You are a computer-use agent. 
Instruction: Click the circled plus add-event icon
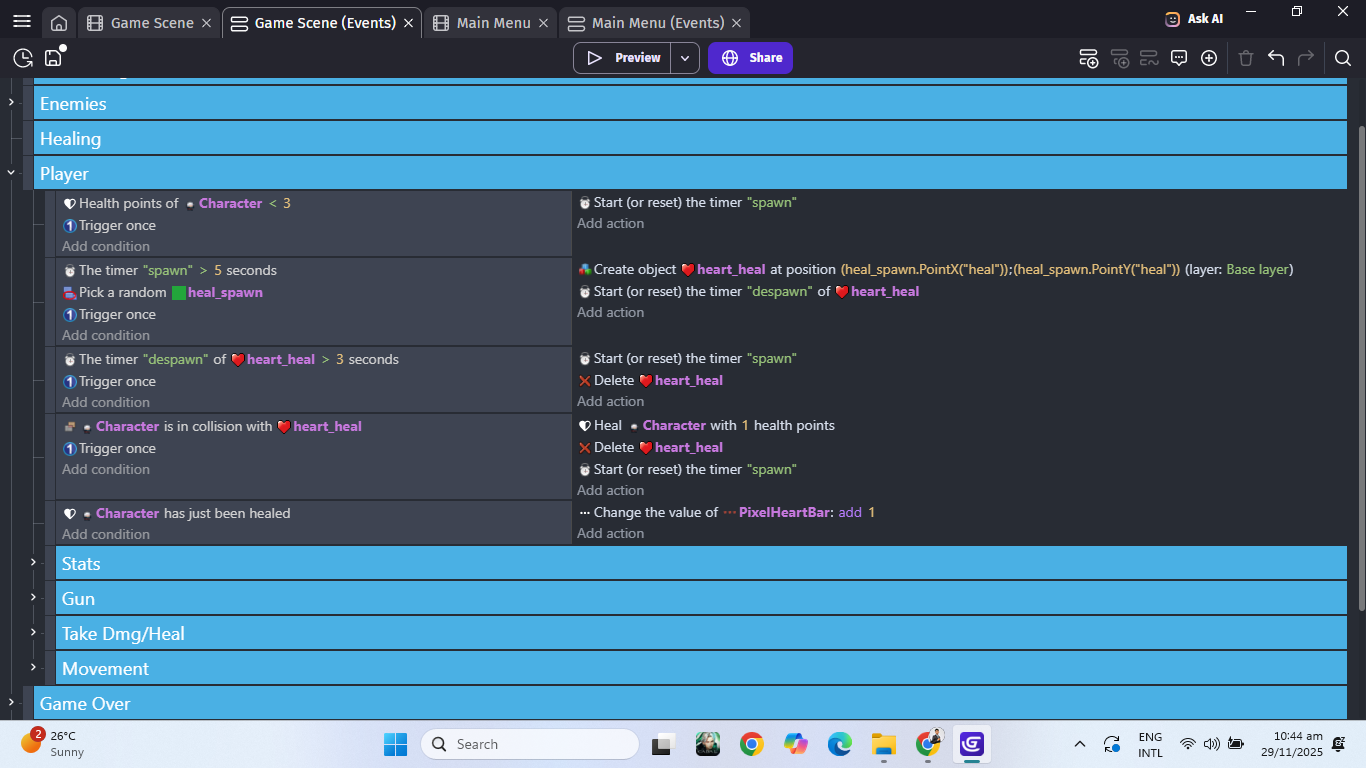point(1209,58)
